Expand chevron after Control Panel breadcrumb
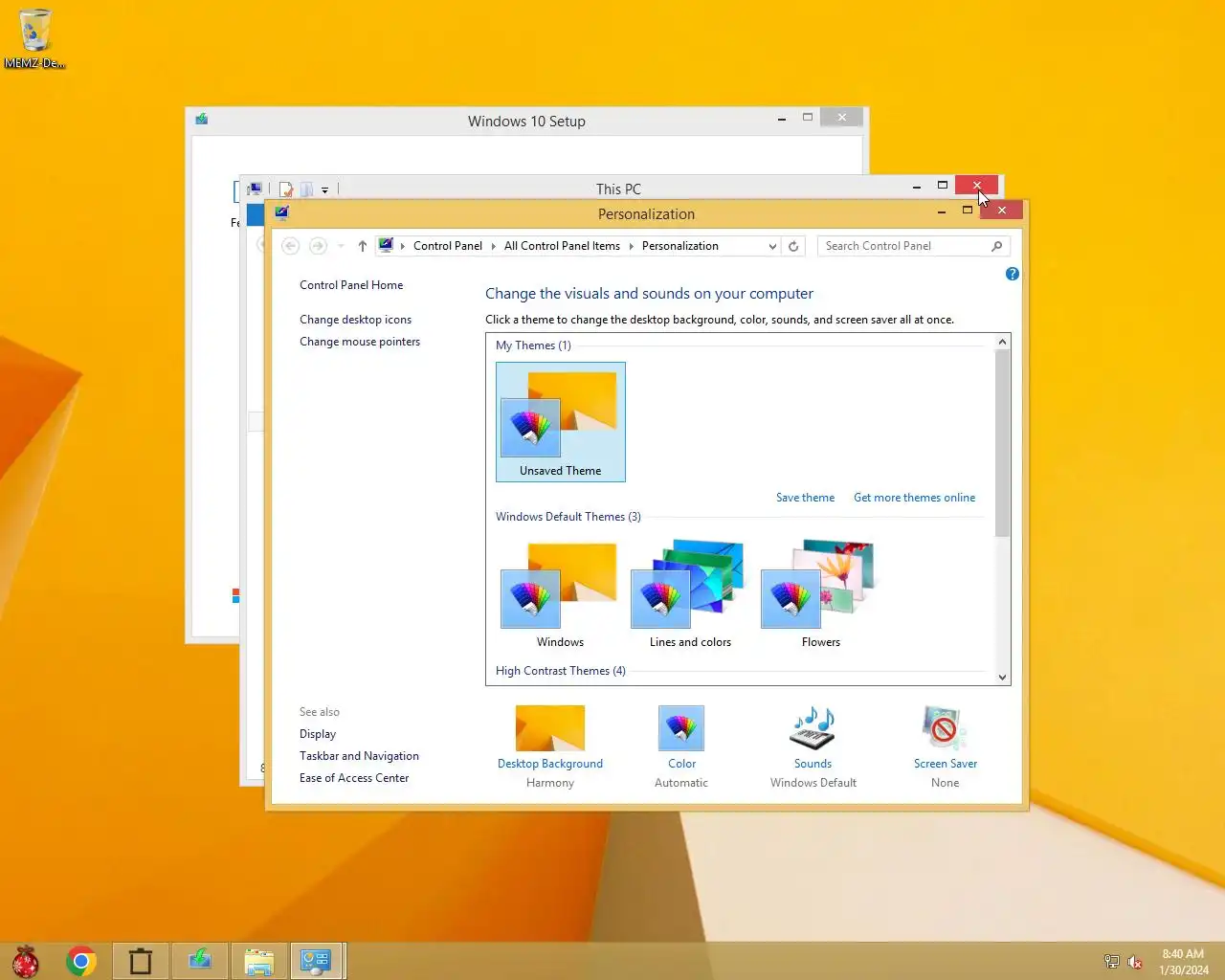 point(493,246)
